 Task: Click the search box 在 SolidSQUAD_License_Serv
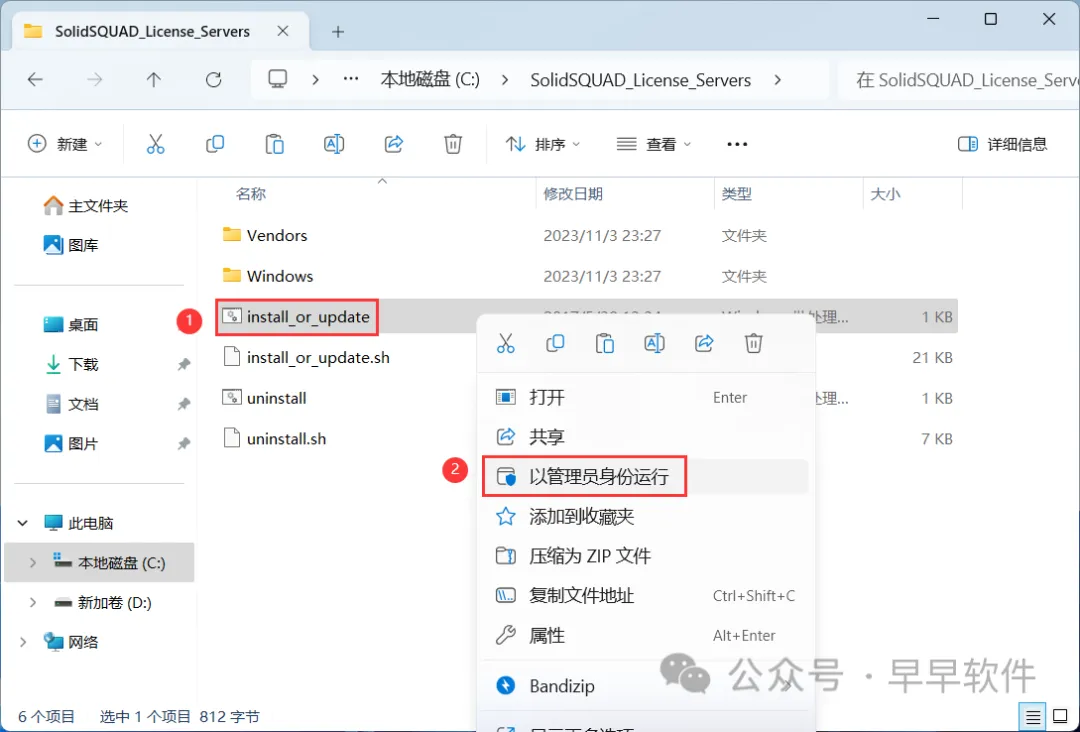(959, 80)
